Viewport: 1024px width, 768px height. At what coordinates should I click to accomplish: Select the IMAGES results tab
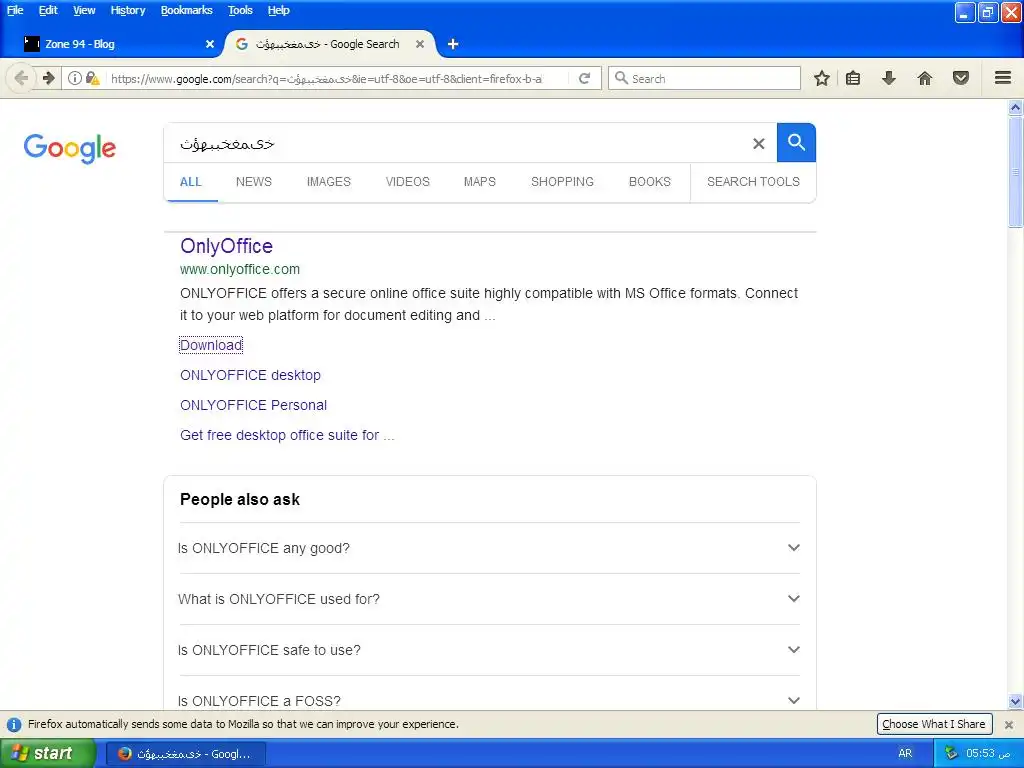pyautogui.click(x=328, y=182)
